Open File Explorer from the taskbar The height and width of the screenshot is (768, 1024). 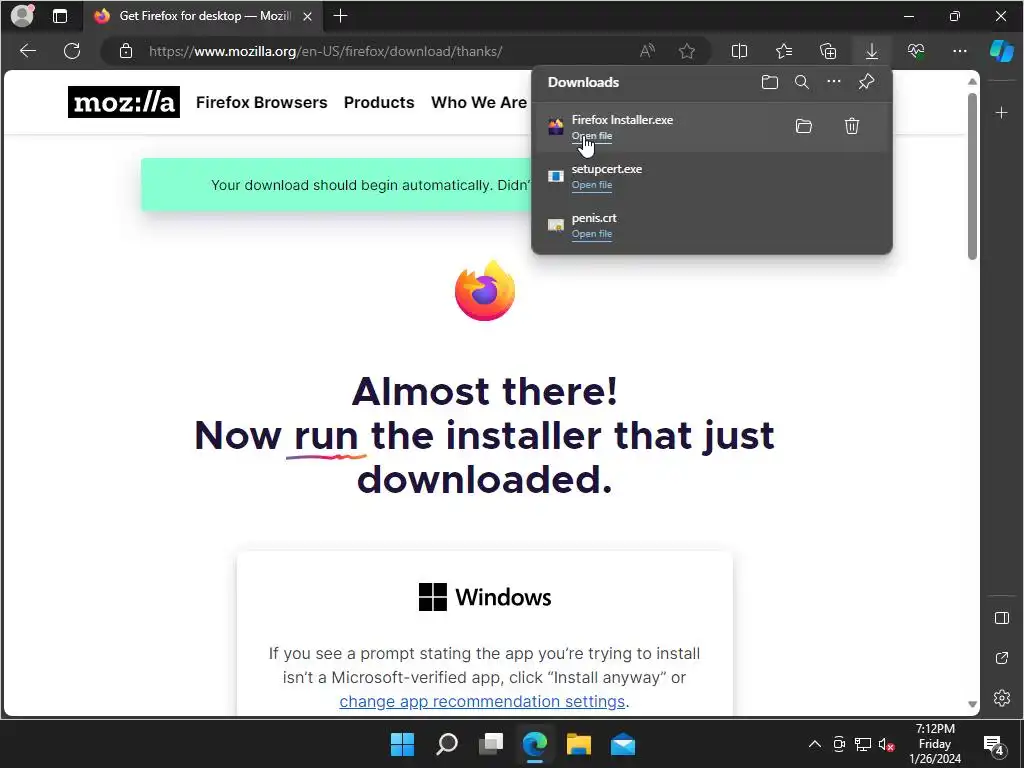pos(579,744)
